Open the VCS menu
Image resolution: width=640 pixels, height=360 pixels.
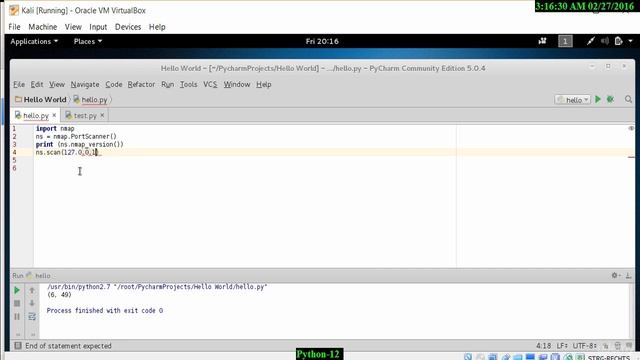click(x=210, y=84)
